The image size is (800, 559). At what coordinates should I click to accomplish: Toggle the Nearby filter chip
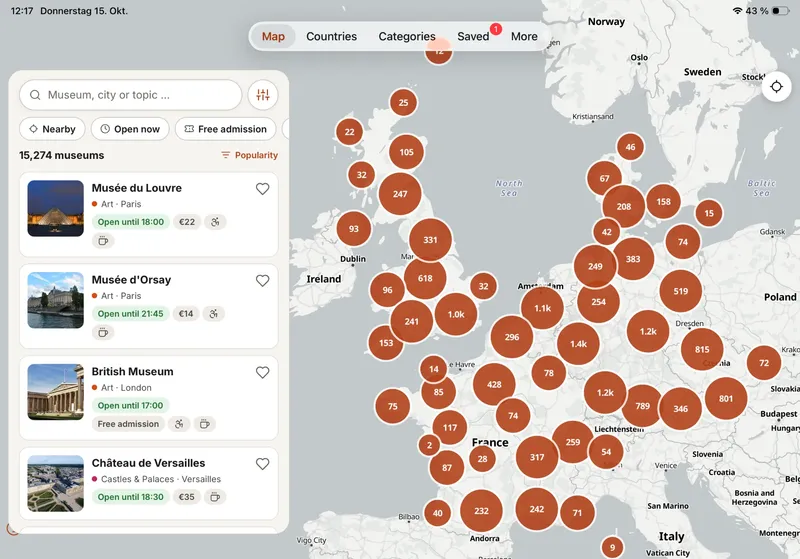point(53,129)
